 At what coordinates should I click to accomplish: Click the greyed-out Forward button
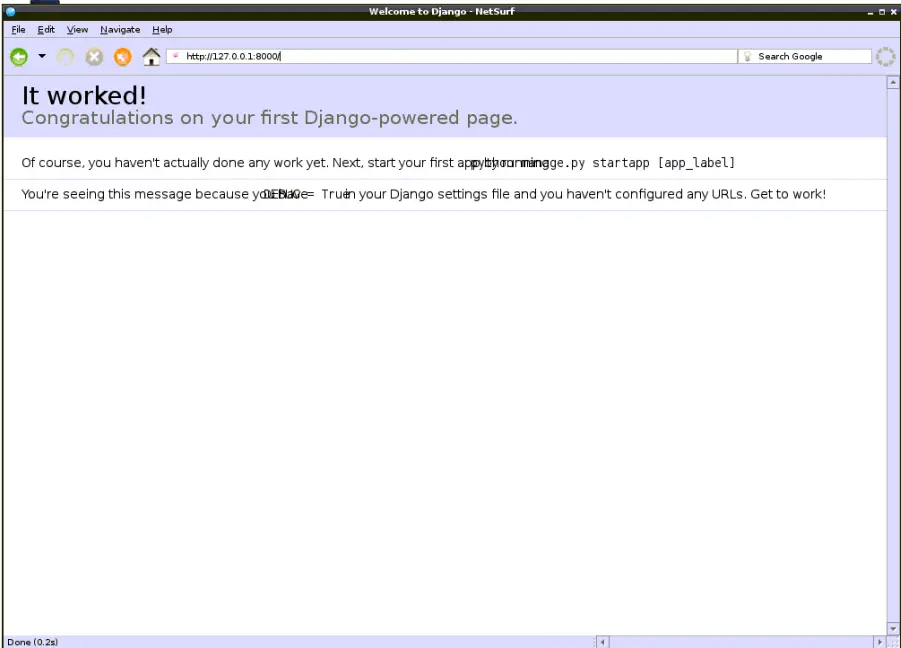click(x=65, y=56)
